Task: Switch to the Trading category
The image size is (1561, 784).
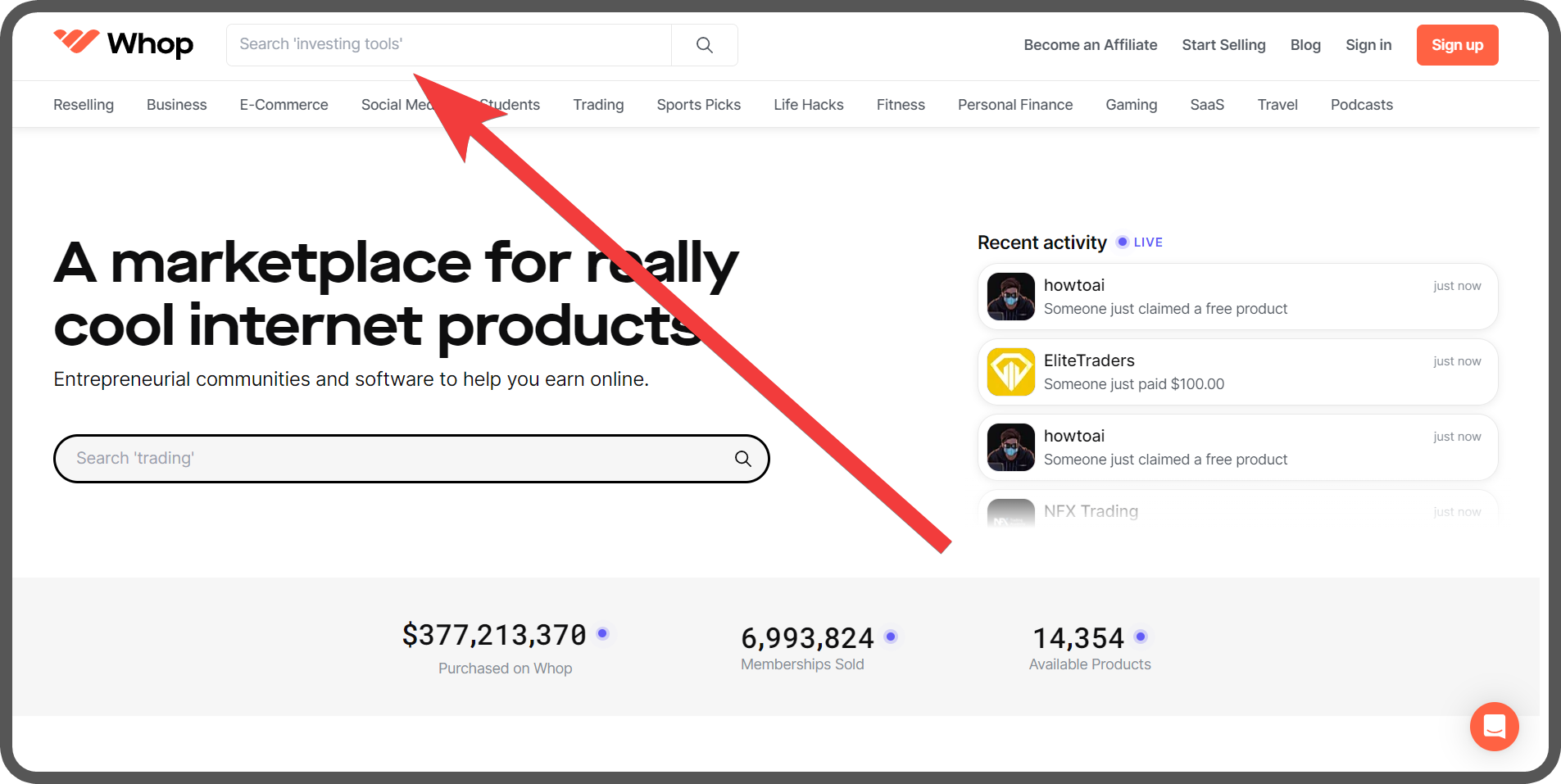Action: [x=598, y=104]
